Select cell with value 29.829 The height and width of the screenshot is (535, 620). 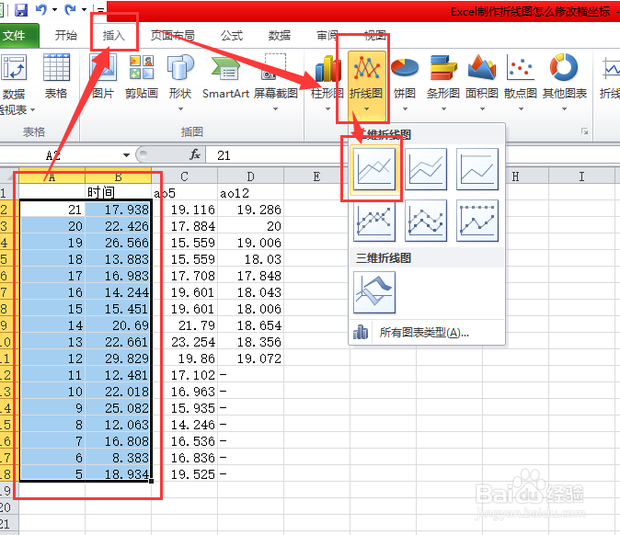pos(118,358)
